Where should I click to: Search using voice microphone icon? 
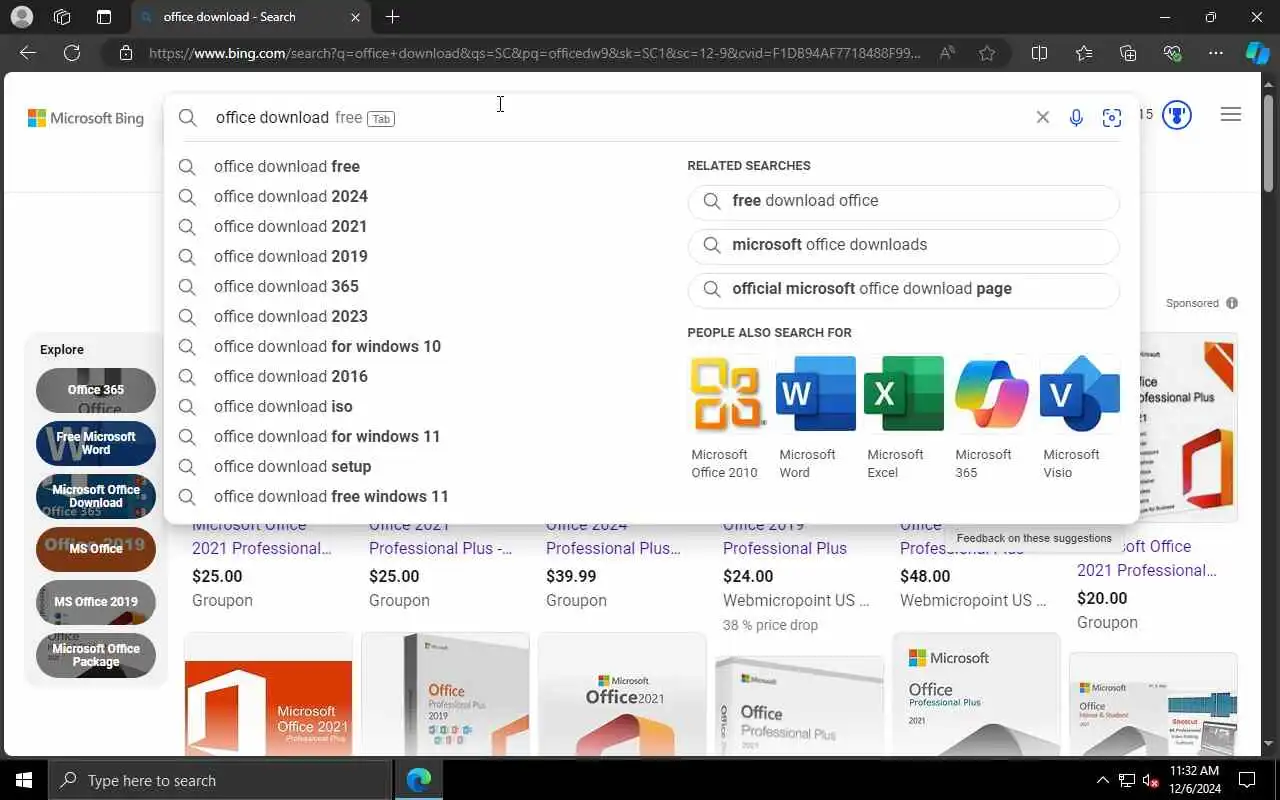coord(1076,117)
